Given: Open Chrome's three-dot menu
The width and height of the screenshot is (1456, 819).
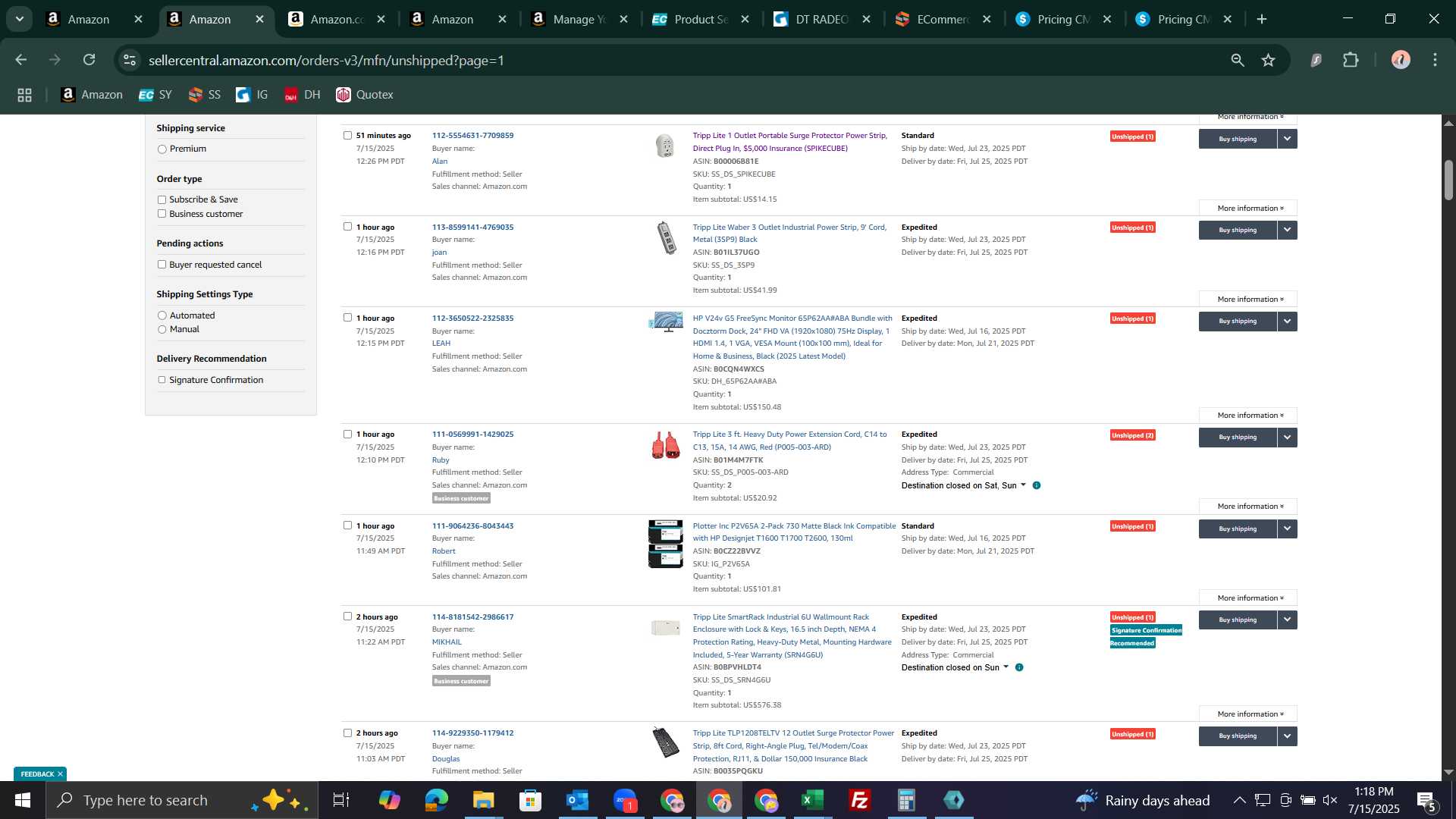Looking at the screenshot, I should pyautogui.click(x=1436, y=60).
